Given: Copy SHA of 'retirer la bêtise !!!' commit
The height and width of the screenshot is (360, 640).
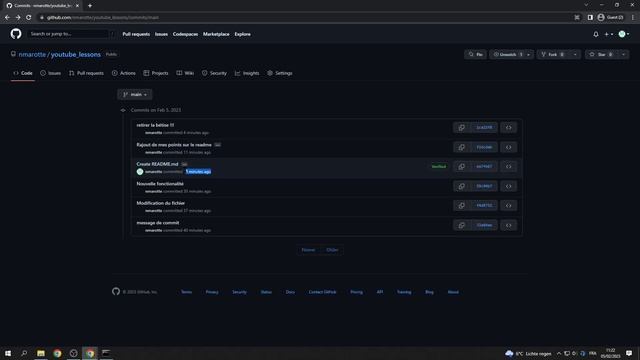Looking at the screenshot, I should [x=461, y=127].
